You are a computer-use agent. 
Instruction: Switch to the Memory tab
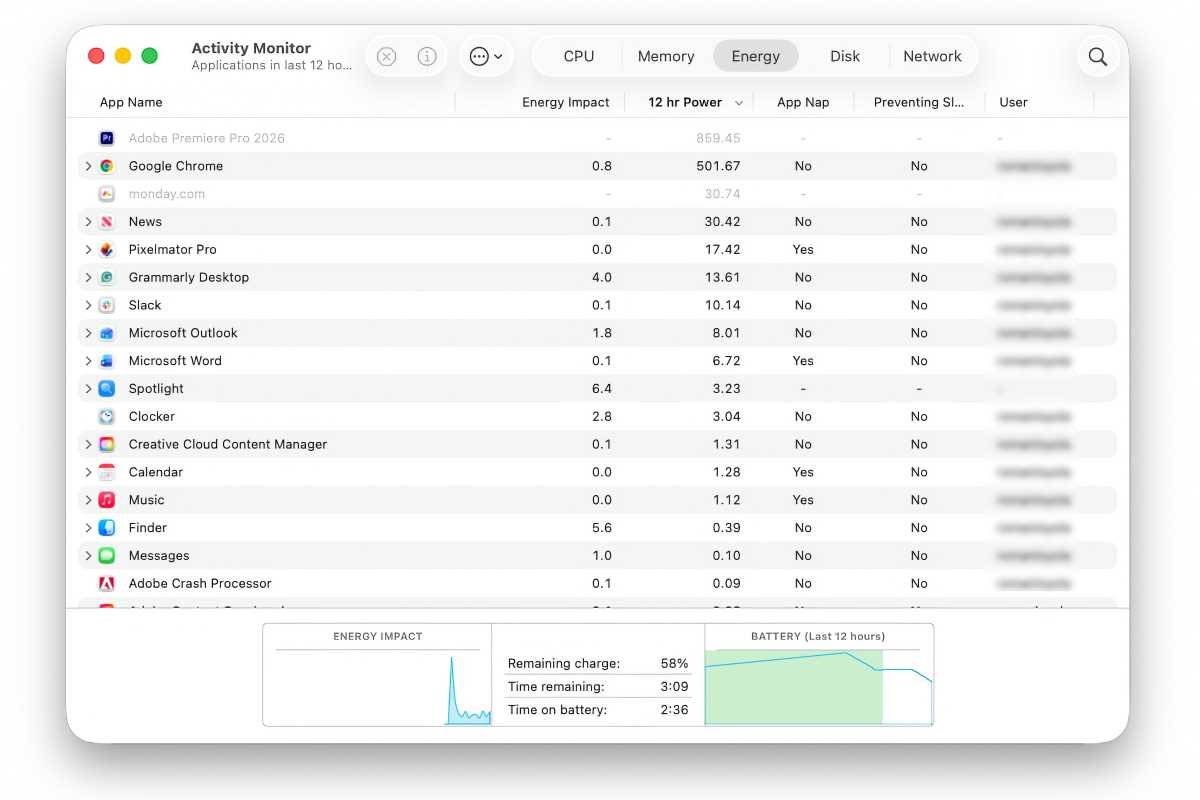pyautogui.click(x=666, y=57)
